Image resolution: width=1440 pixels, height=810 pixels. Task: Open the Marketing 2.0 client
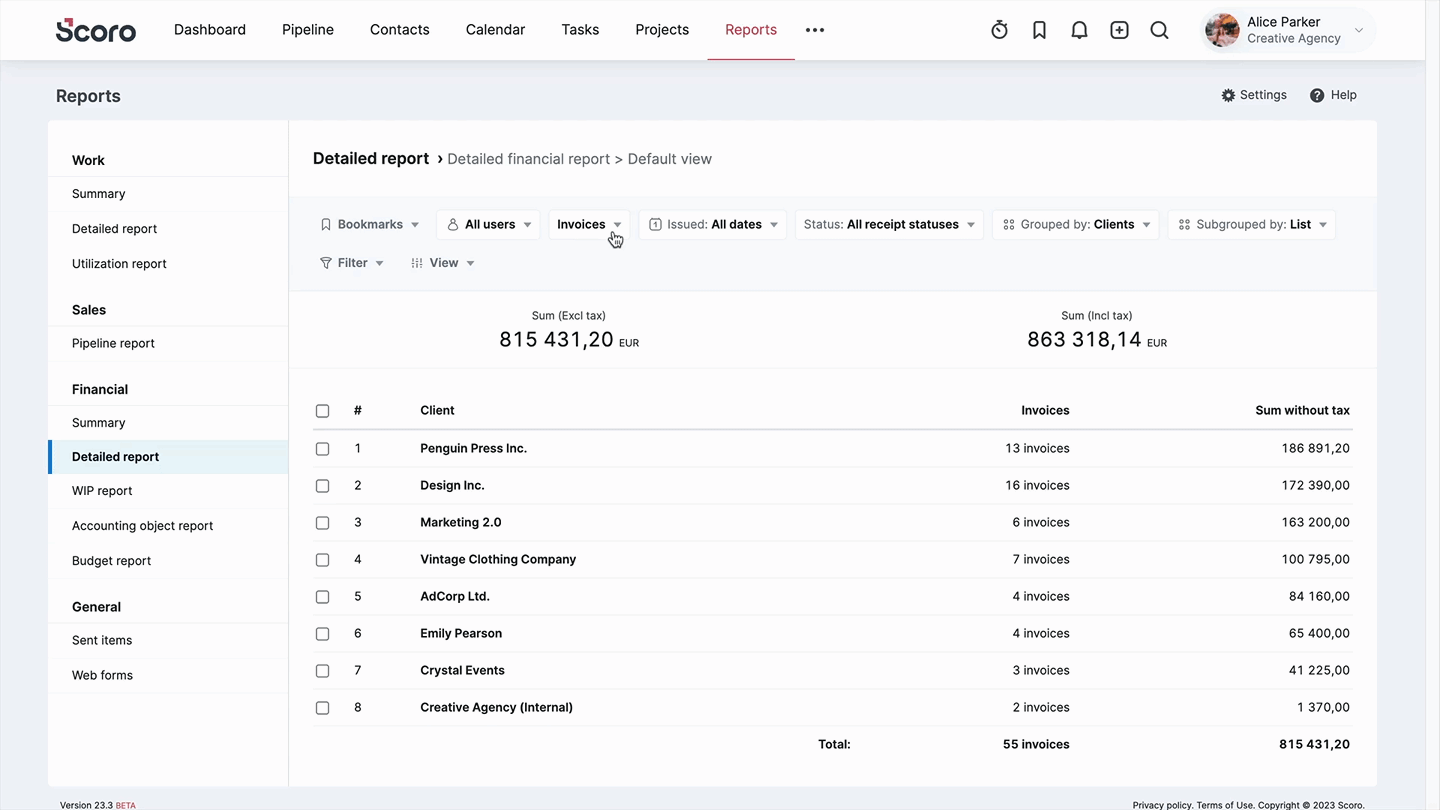coord(461,523)
